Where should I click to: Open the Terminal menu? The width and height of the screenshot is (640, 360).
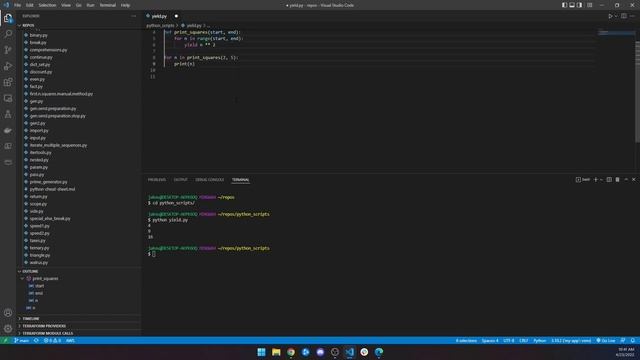point(108,5)
